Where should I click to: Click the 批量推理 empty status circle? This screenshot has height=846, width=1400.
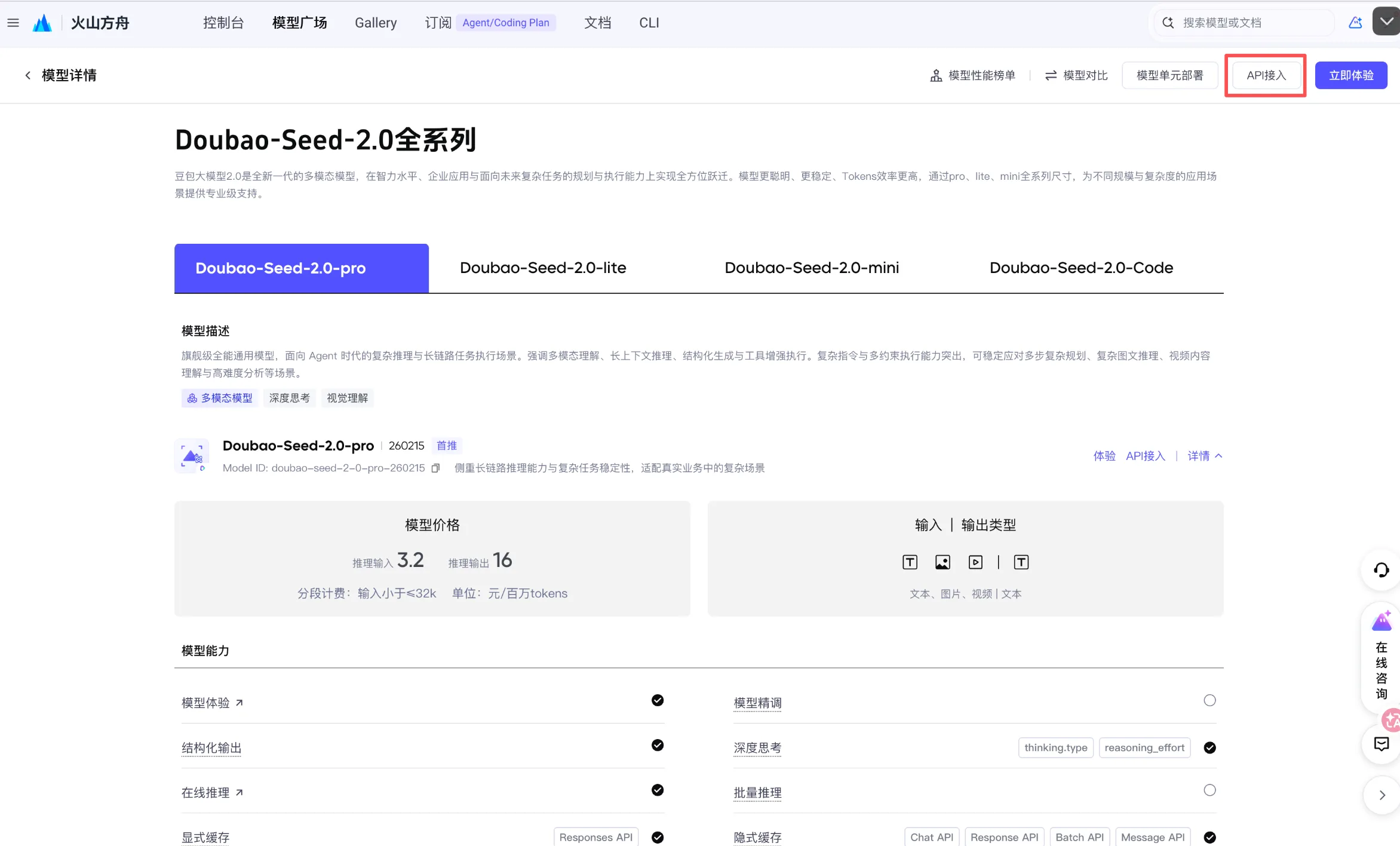(1209, 790)
